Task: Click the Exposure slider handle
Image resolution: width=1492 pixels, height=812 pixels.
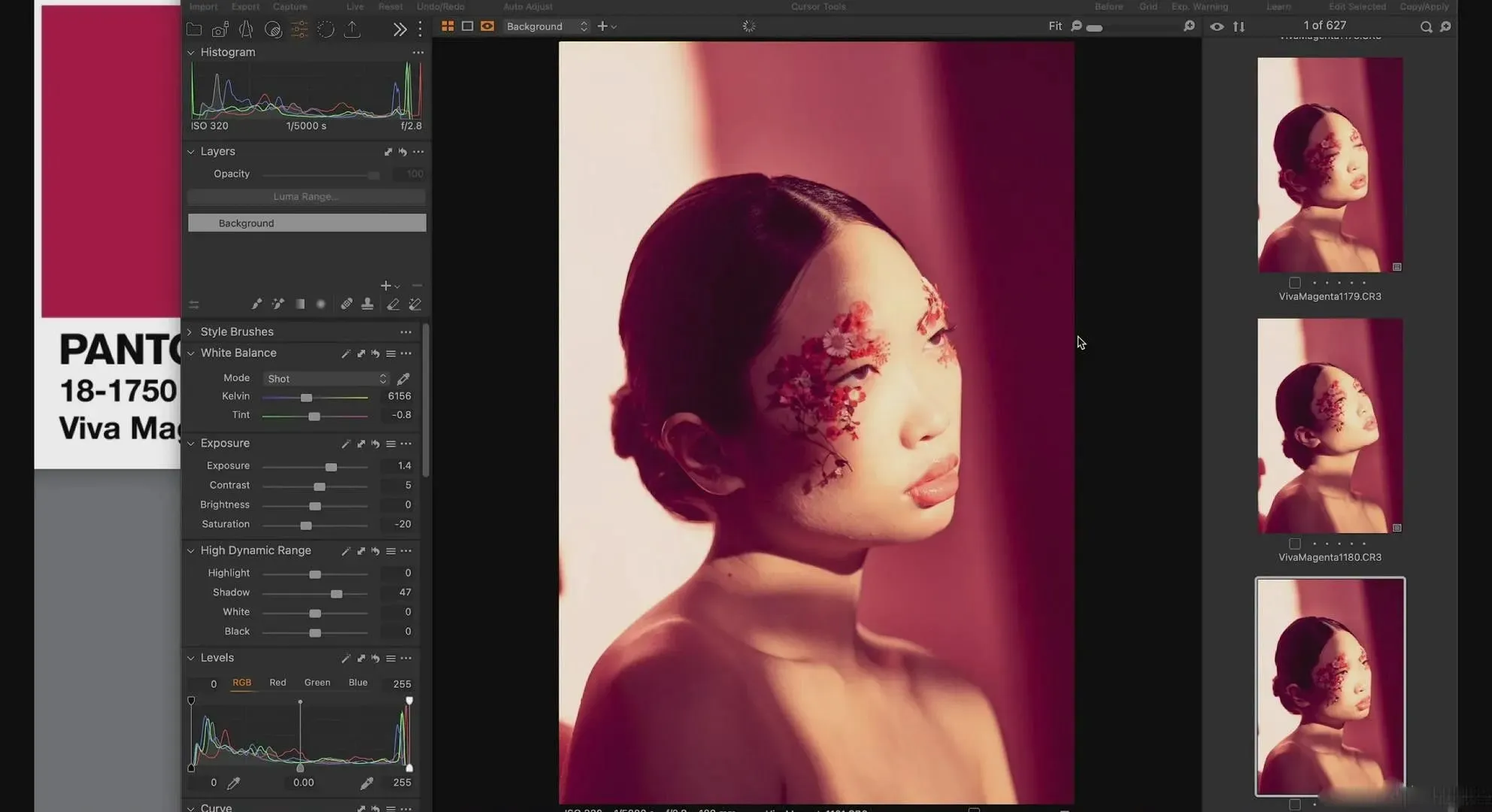Action: [x=331, y=467]
